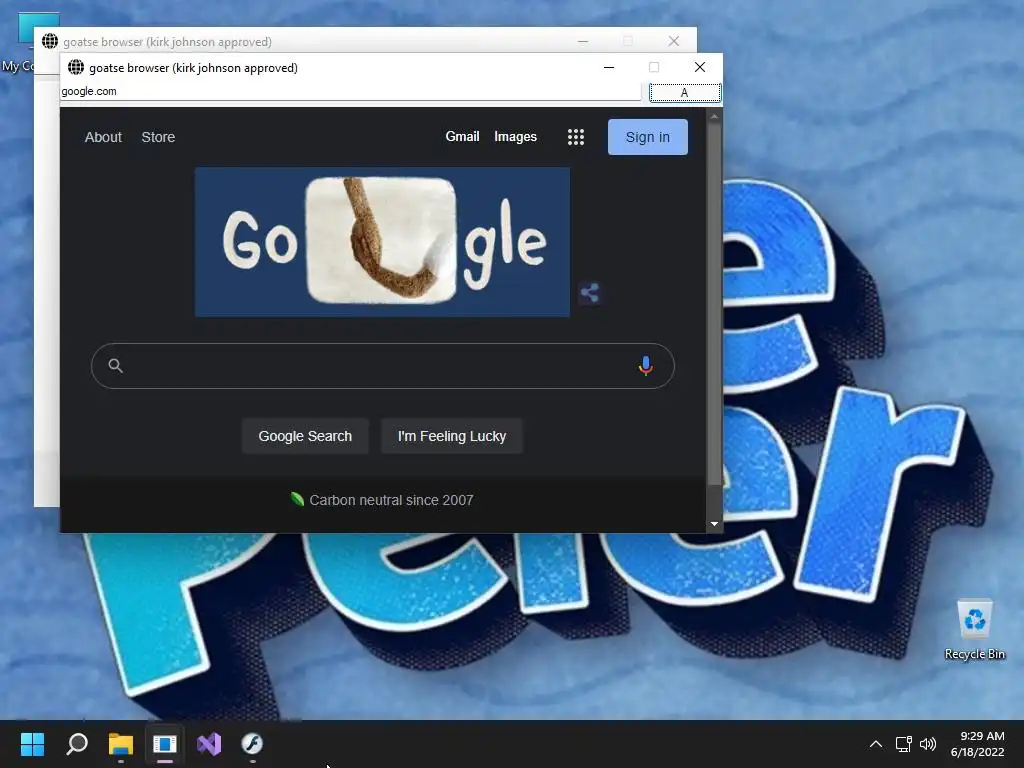Image resolution: width=1024 pixels, height=768 pixels.
Task: Click the Carbon neutral since 2007 link
Action: pyautogui.click(x=391, y=500)
